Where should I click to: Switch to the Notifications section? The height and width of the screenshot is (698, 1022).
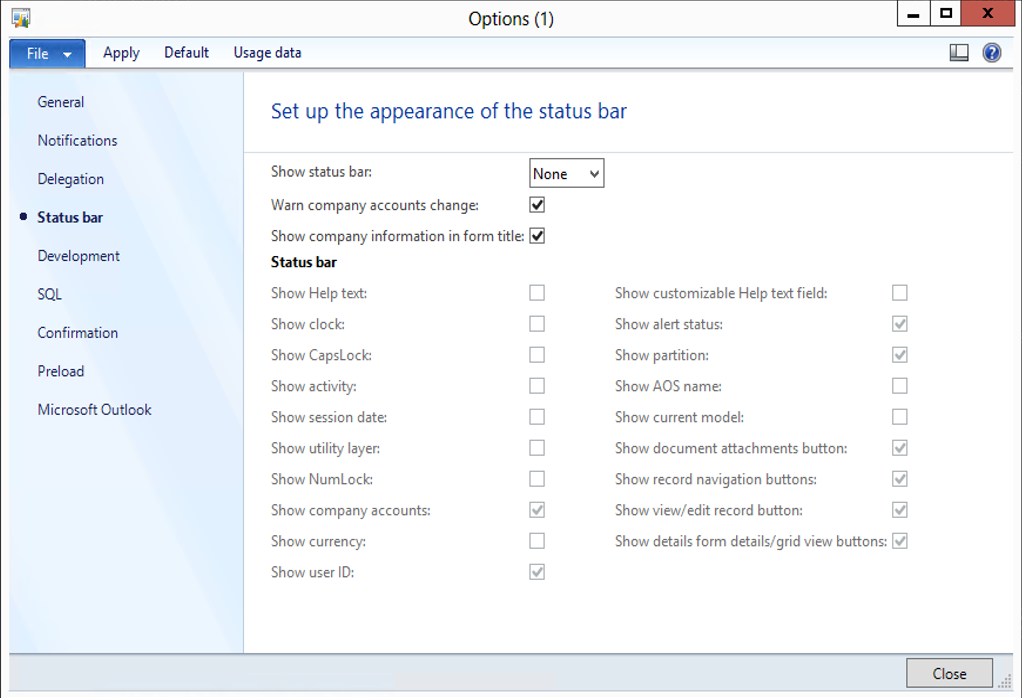77,141
